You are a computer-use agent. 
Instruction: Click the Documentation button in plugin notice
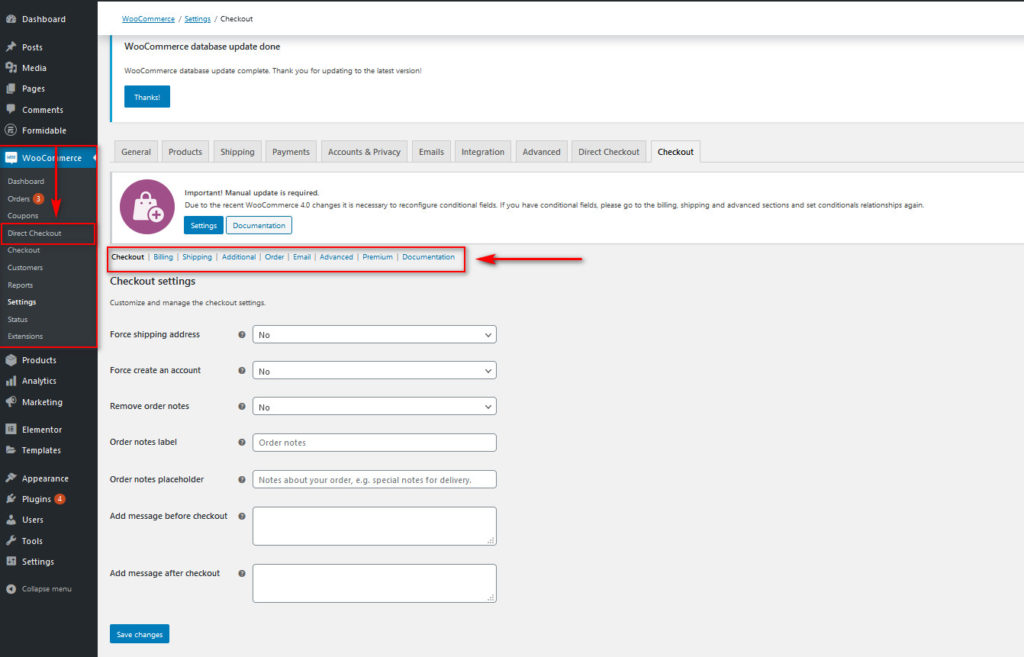[259, 225]
